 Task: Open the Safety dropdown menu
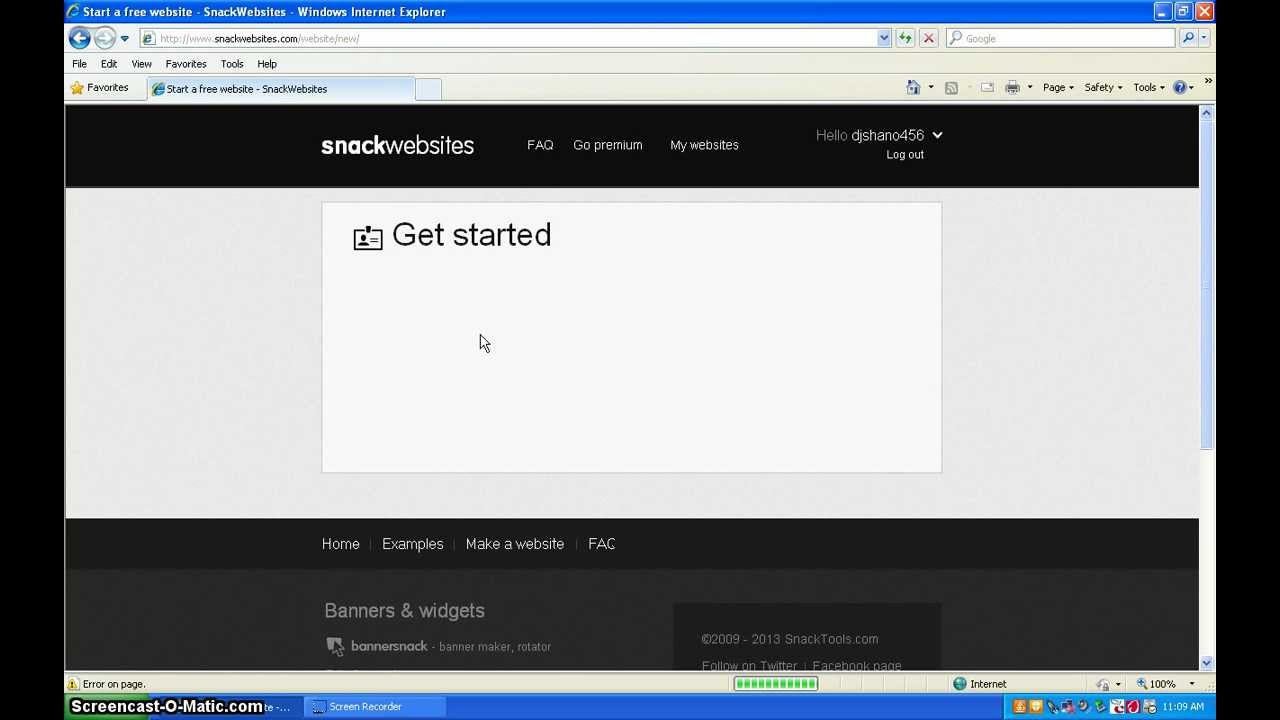point(1103,88)
